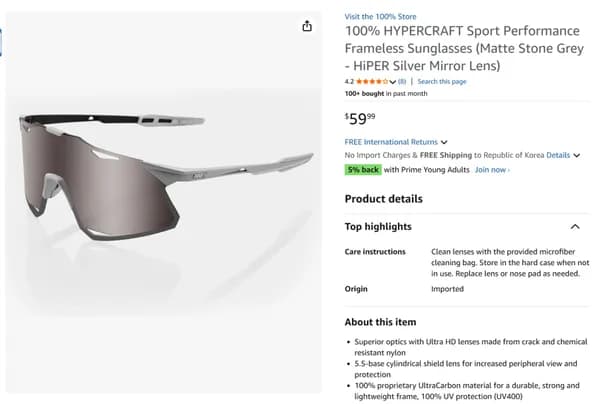Expand the chevron next to shipping Details

click(x=577, y=156)
